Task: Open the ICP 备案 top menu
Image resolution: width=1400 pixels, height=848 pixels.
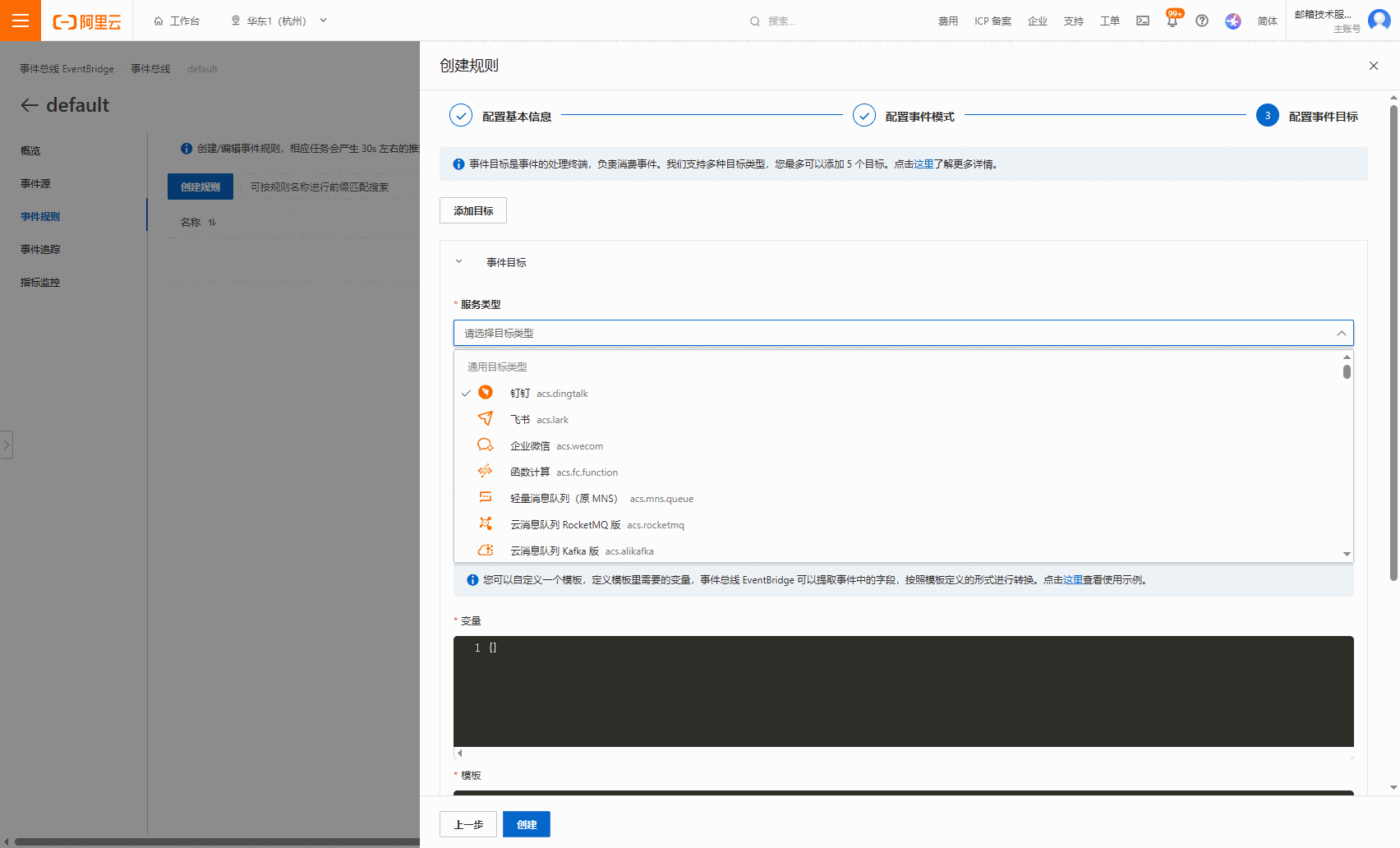Action: point(992,21)
